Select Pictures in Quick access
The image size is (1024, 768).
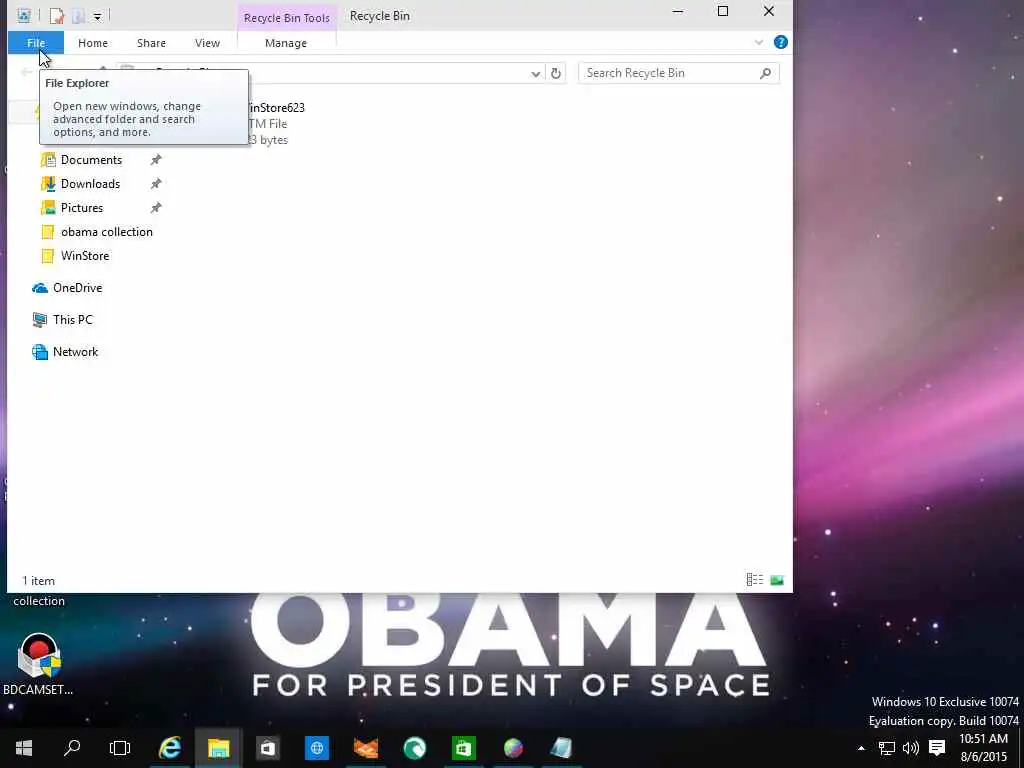tap(82, 208)
